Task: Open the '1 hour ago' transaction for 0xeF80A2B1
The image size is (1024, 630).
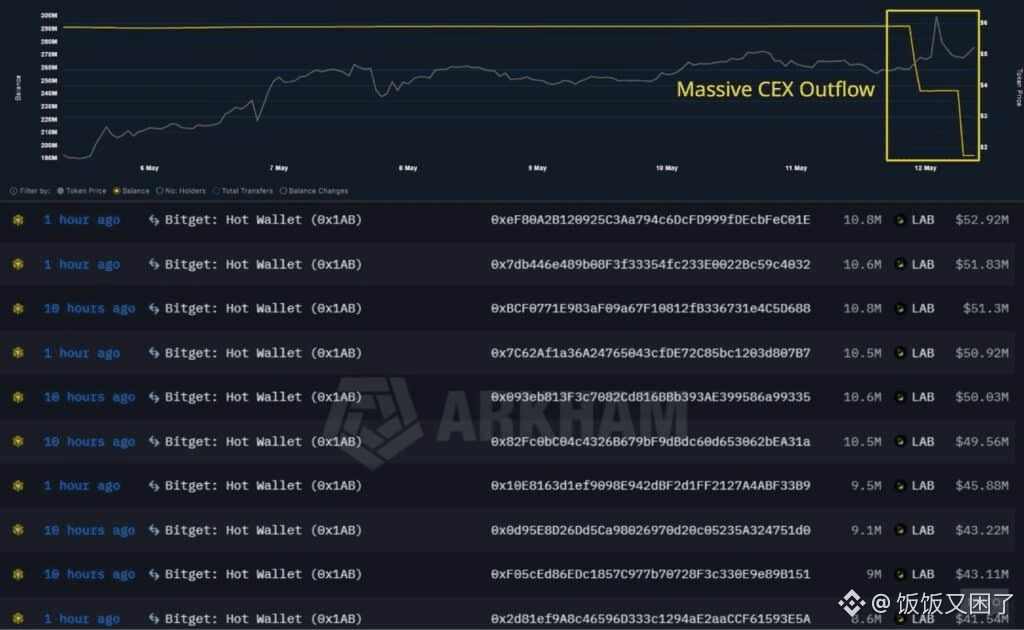Action: [x=82, y=220]
